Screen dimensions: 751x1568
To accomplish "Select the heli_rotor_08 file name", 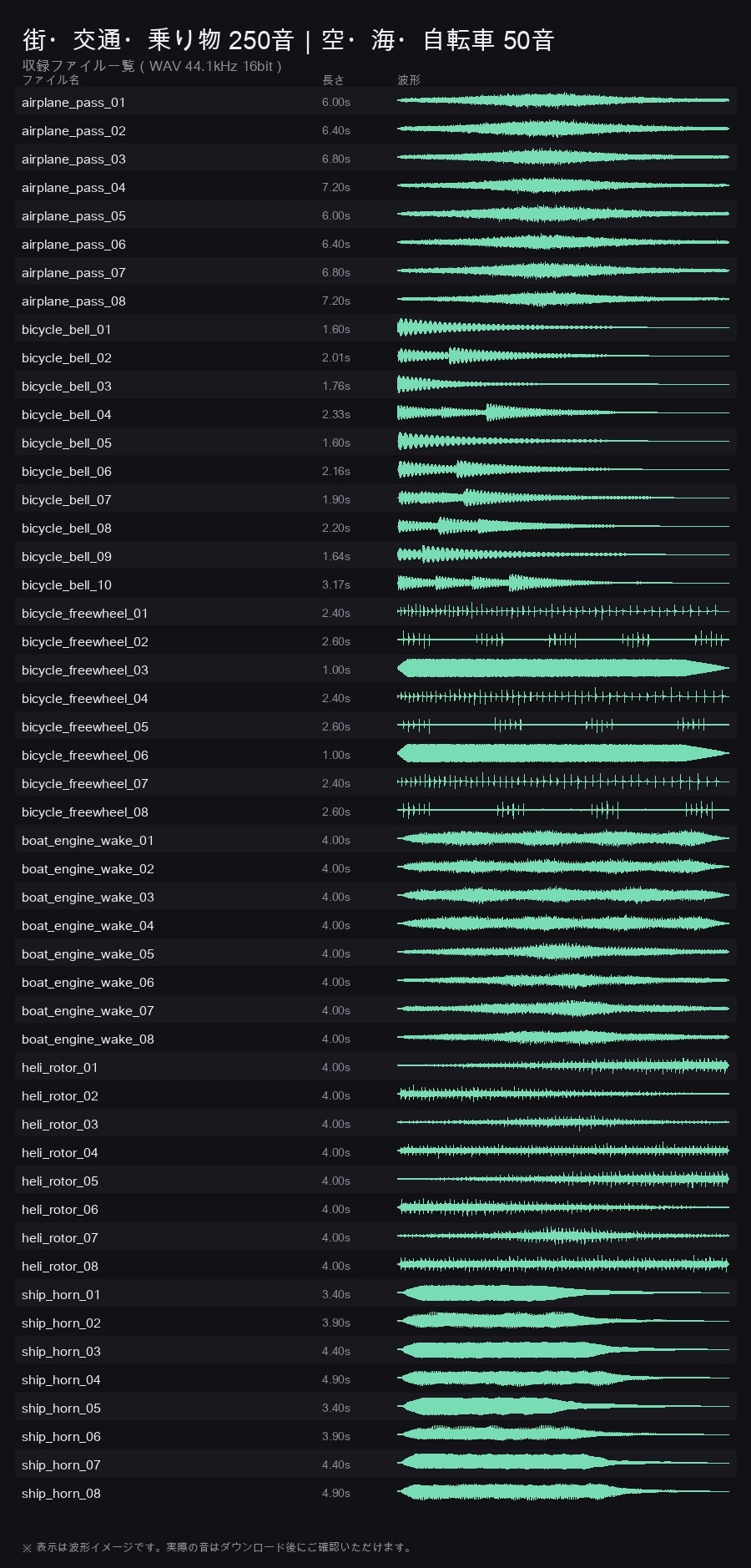I will (60, 1267).
